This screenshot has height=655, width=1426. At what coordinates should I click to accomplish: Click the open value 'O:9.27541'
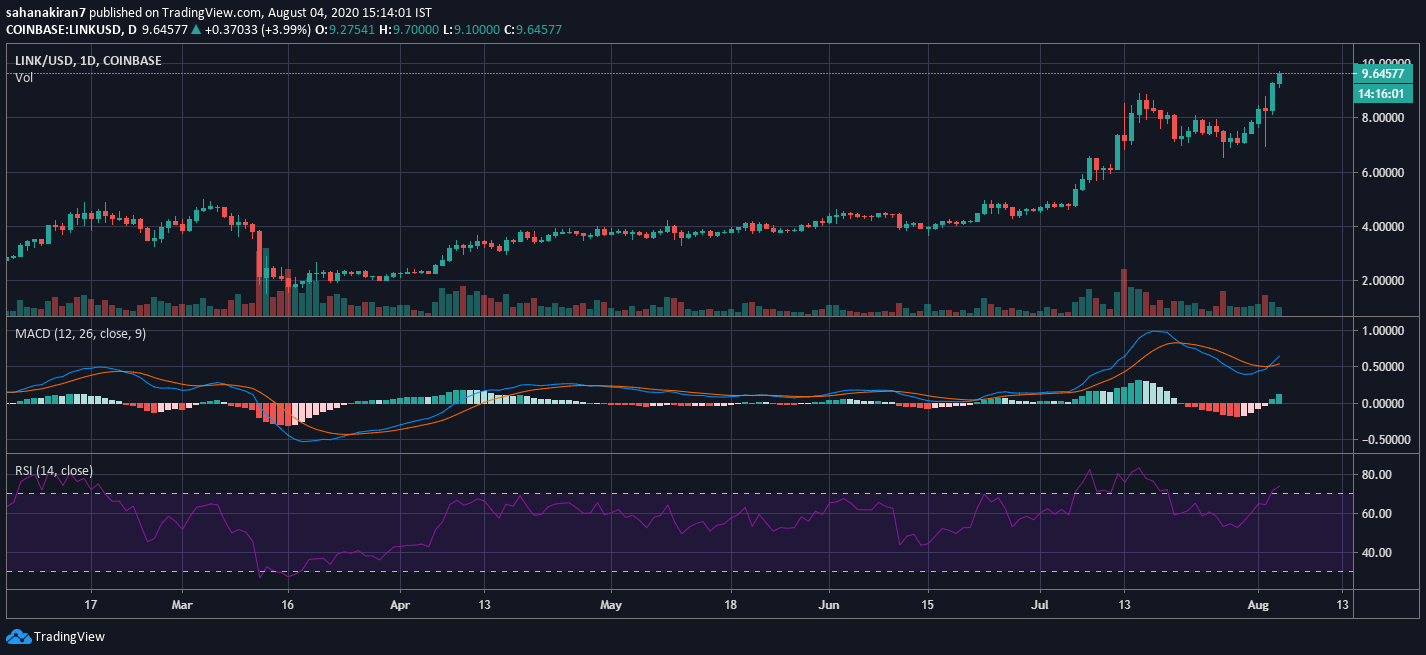tap(347, 30)
